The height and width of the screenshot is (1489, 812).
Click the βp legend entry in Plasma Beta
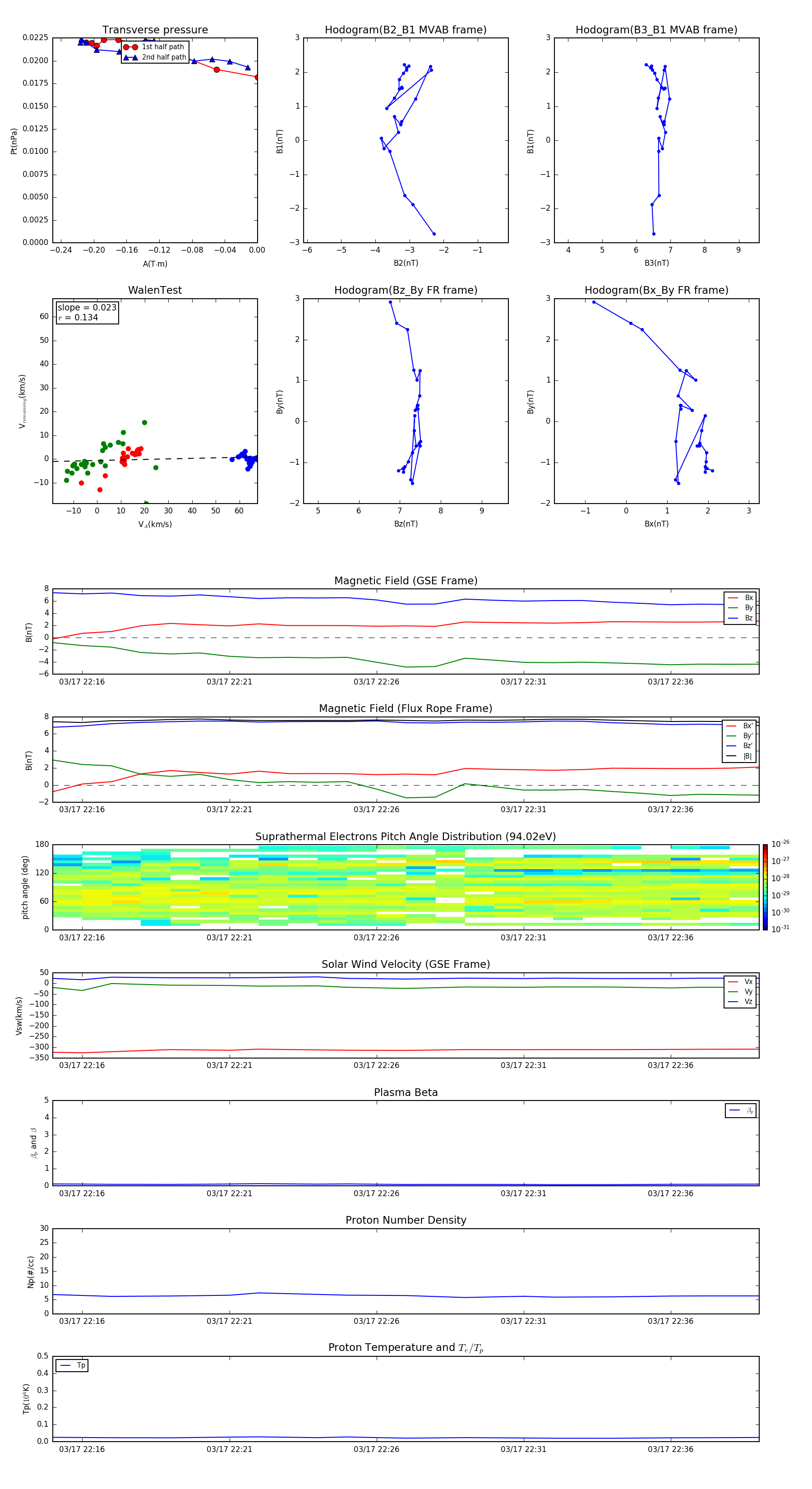[x=741, y=1110]
